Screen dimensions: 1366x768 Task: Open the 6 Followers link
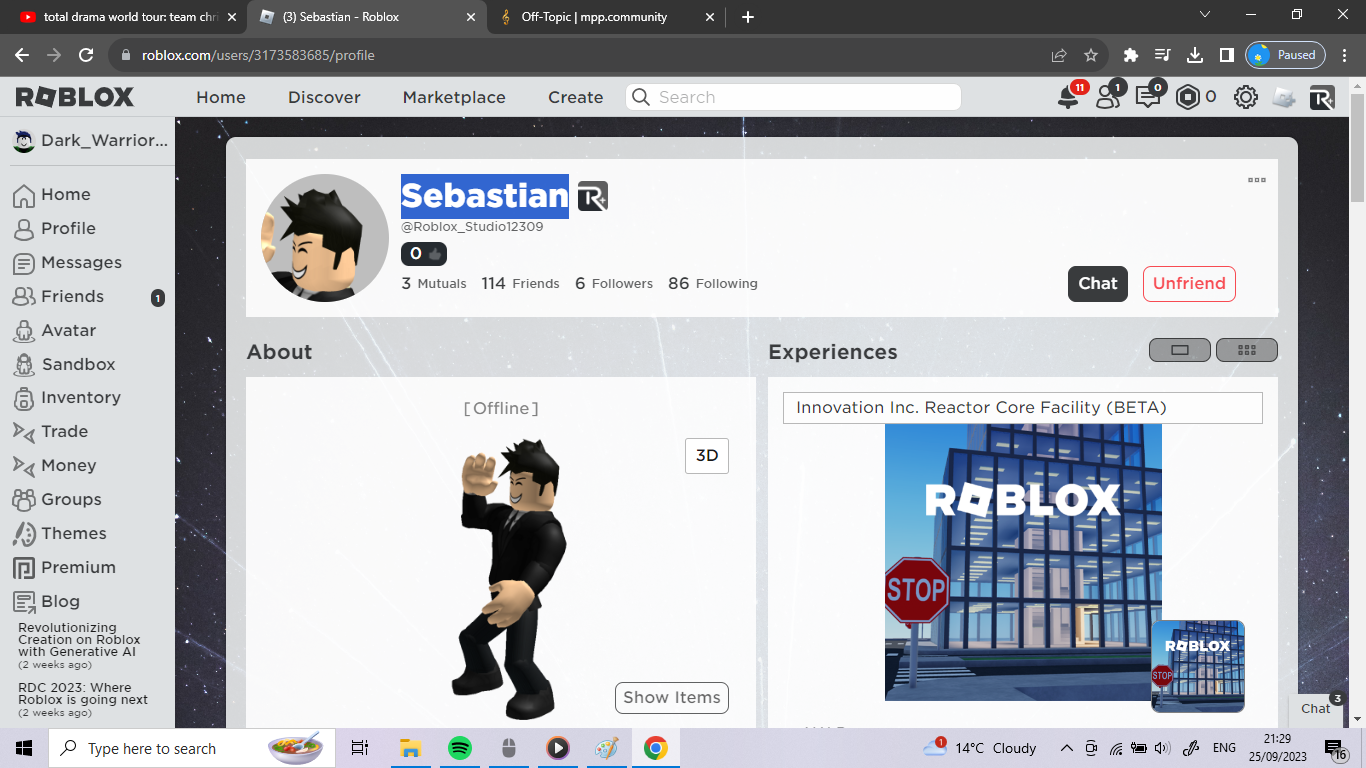614,283
